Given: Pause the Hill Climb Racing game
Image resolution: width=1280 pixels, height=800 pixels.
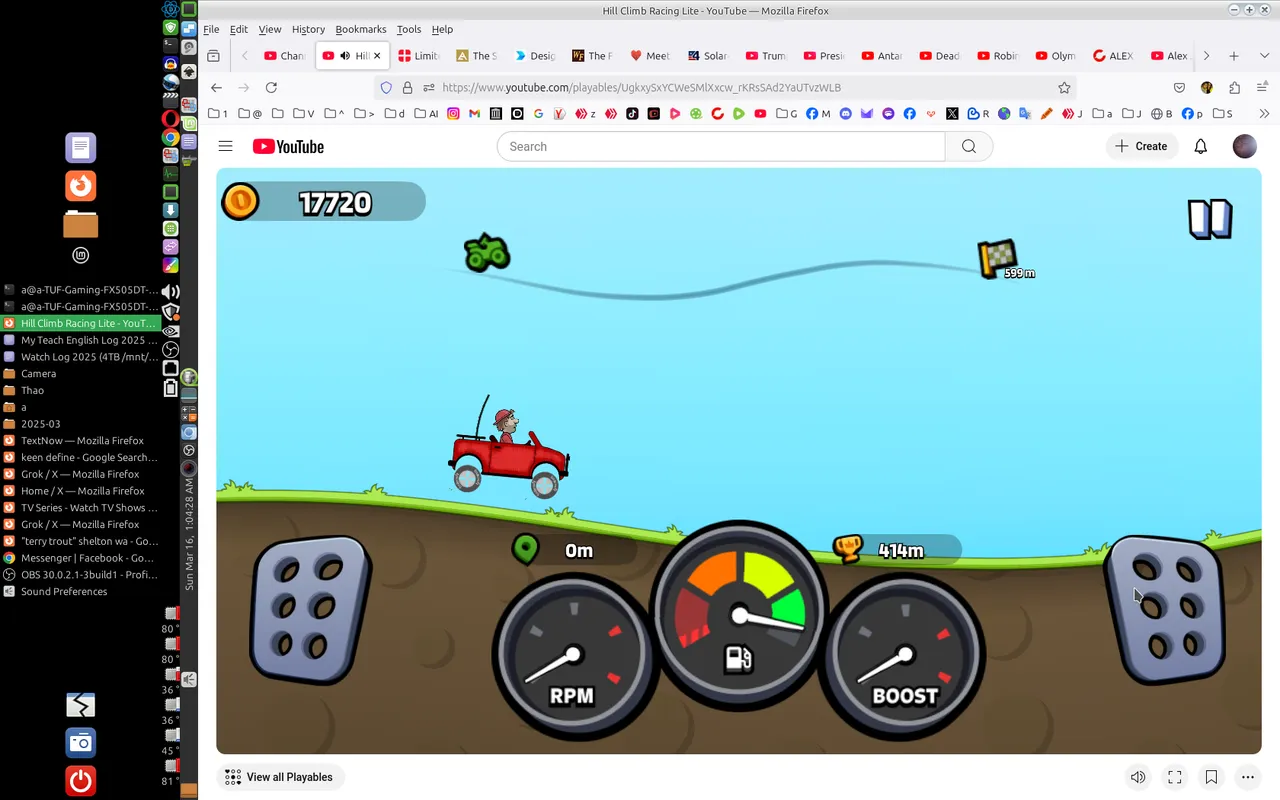Looking at the screenshot, I should [1210, 218].
